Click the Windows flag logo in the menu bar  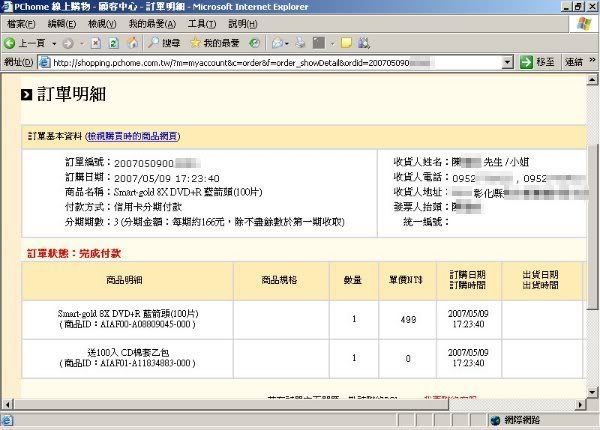[584, 24]
